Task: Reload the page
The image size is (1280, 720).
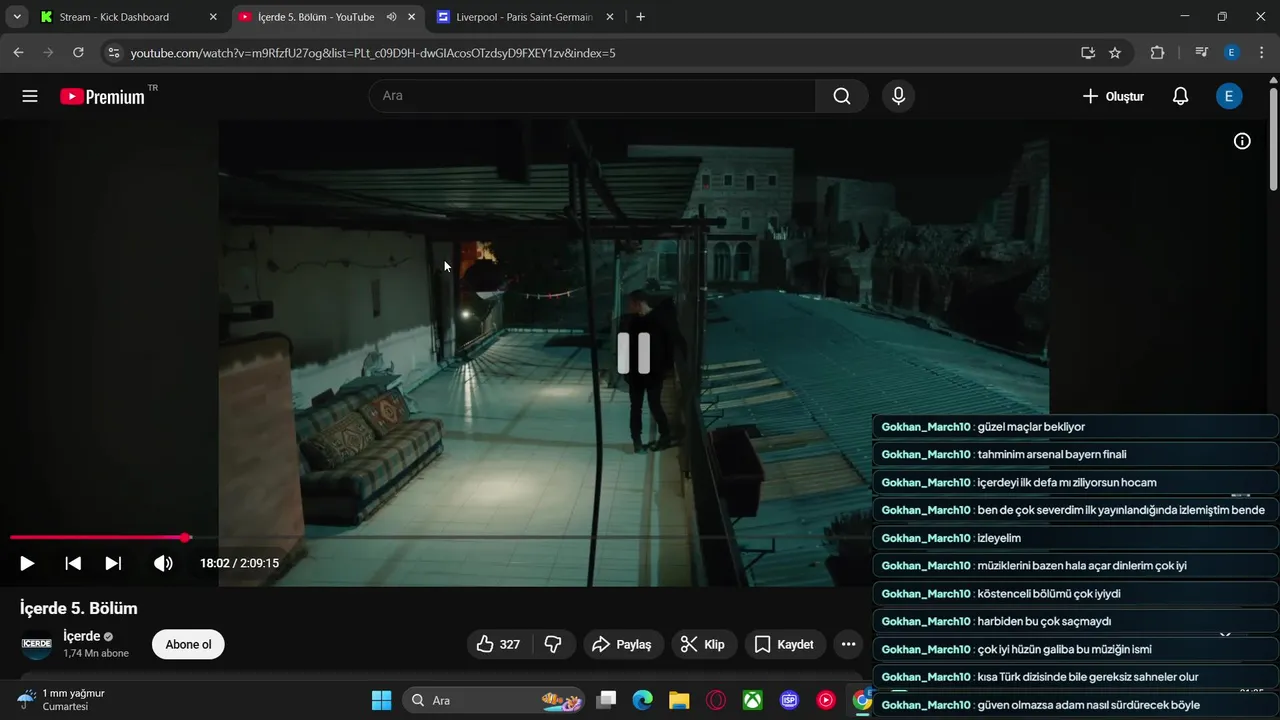Action: click(78, 53)
